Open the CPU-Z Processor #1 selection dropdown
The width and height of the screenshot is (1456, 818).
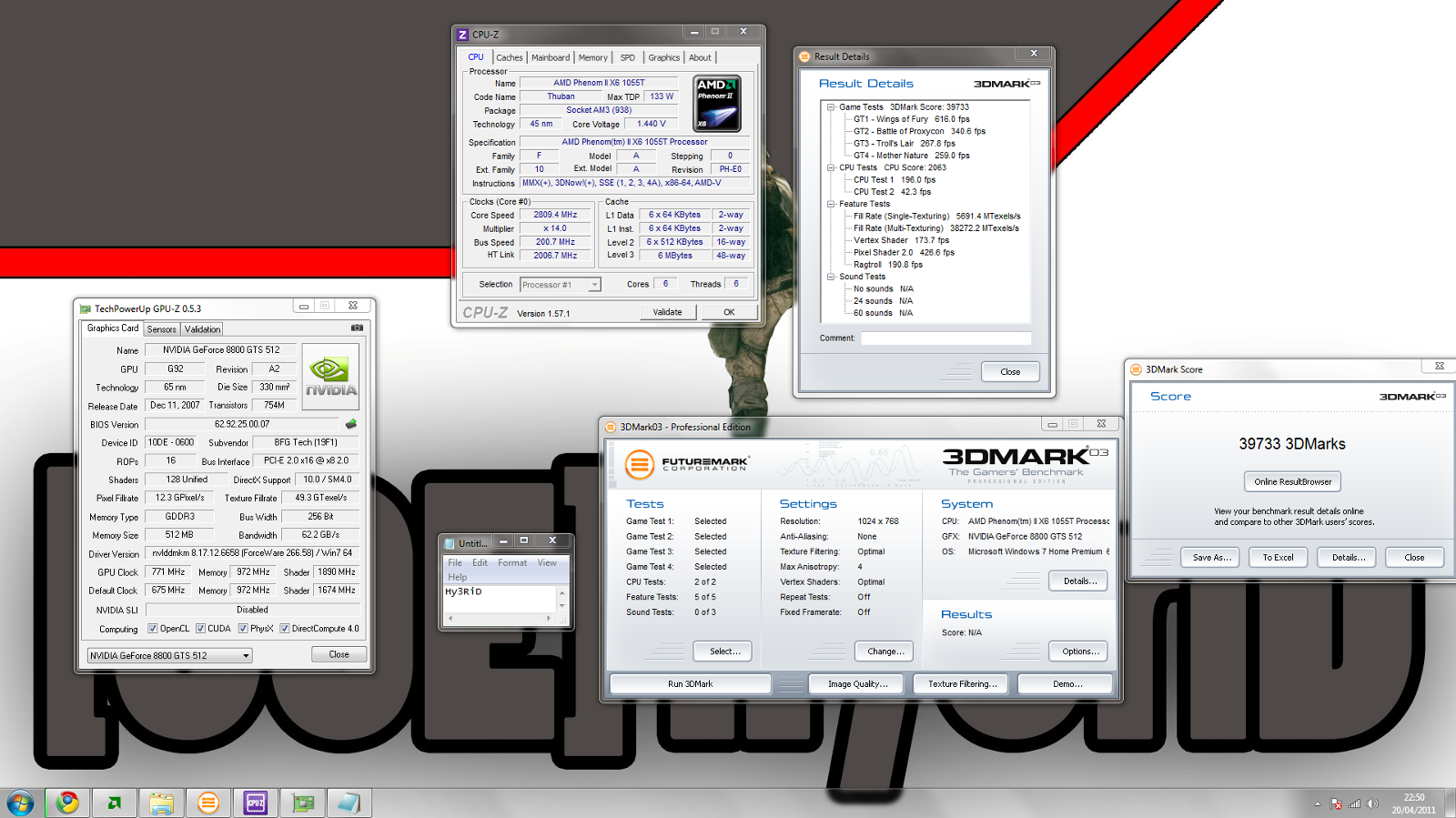tap(560, 285)
